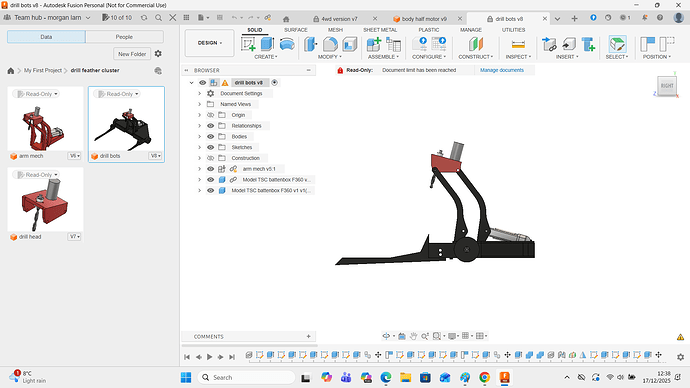The image size is (690, 388).
Task: Click the New Folder button
Action: [x=132, y=54]
